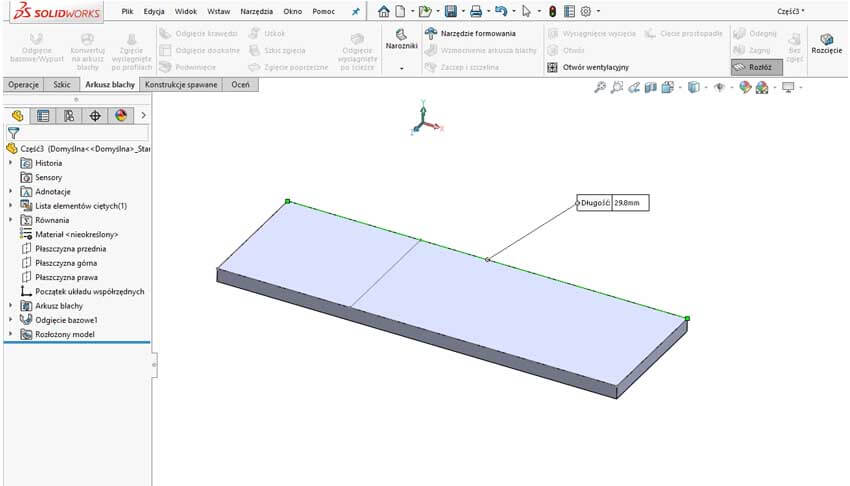Click the Apply Scene icon
This screenshot has height=486, width=850.
click(762, 87)
